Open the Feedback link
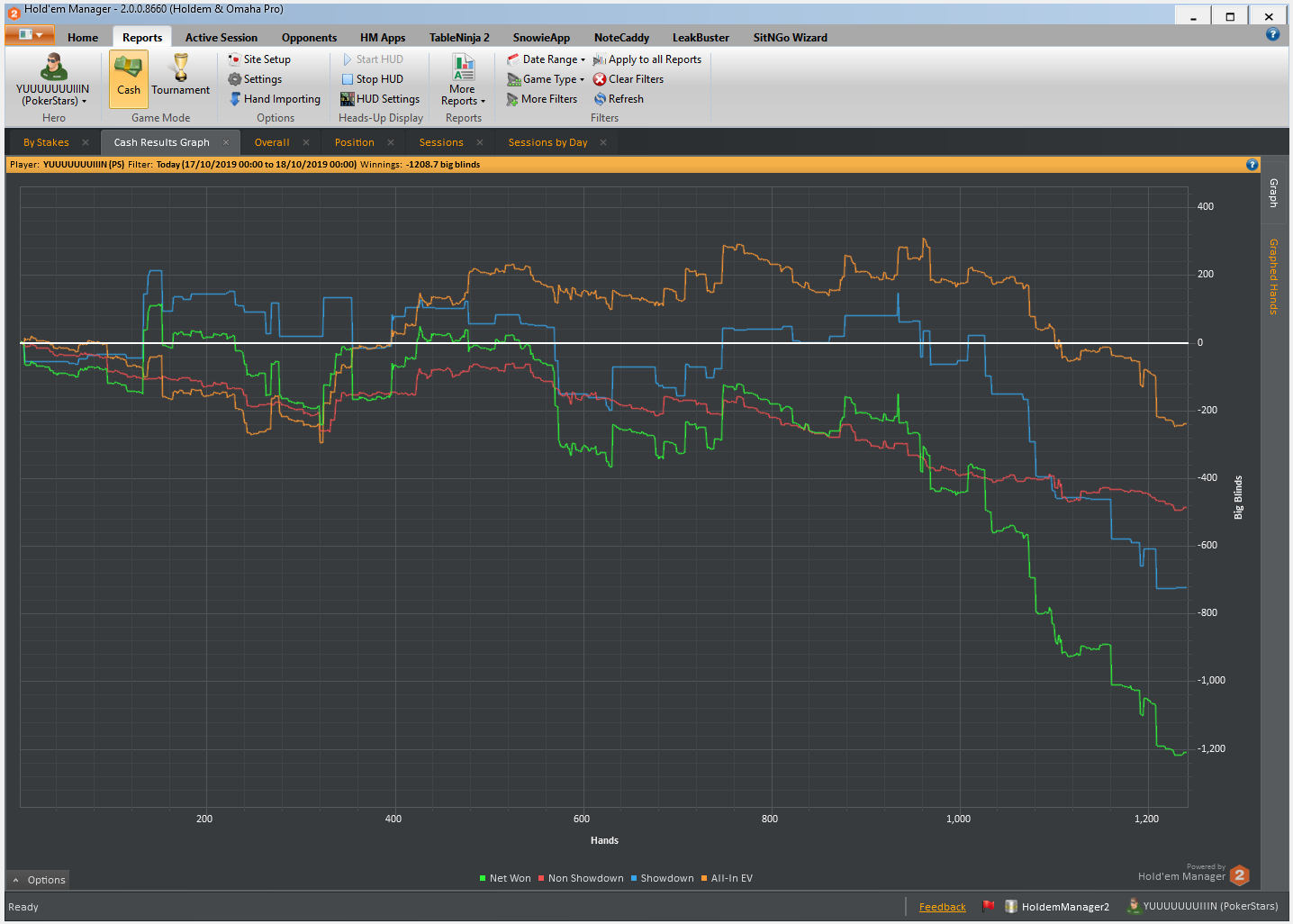This screenshot has height=924, width=1293. coord(942,907)
